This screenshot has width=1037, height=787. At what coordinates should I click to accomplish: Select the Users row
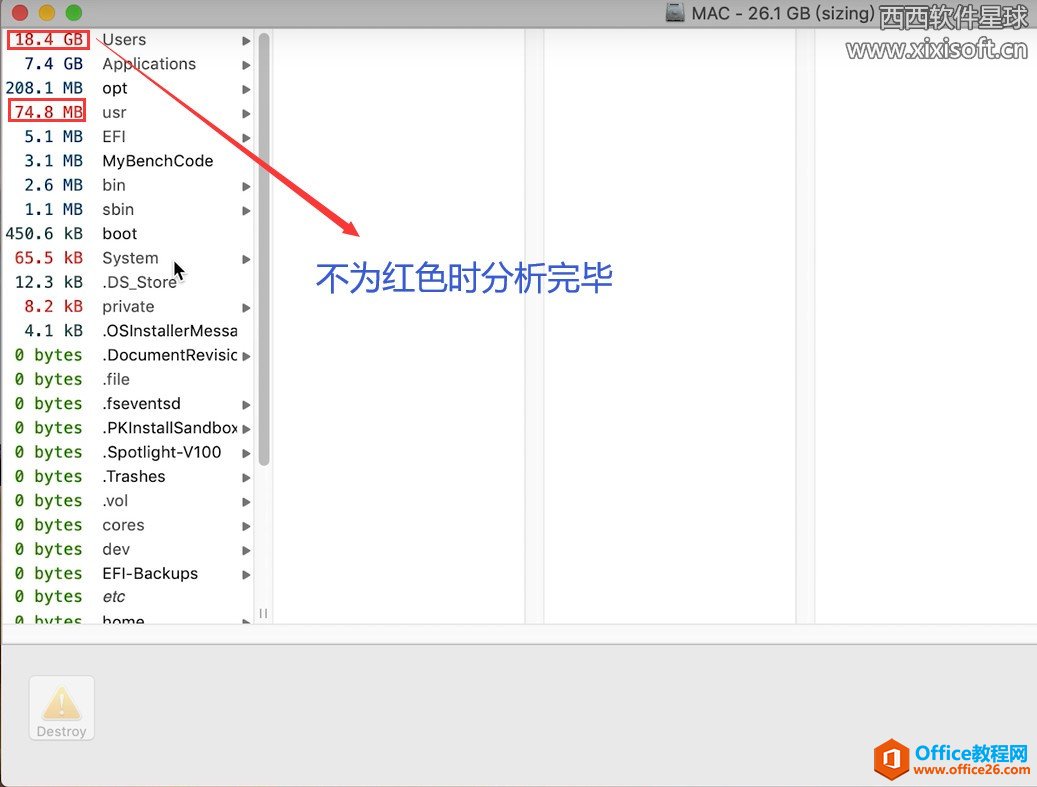(128, 40)
